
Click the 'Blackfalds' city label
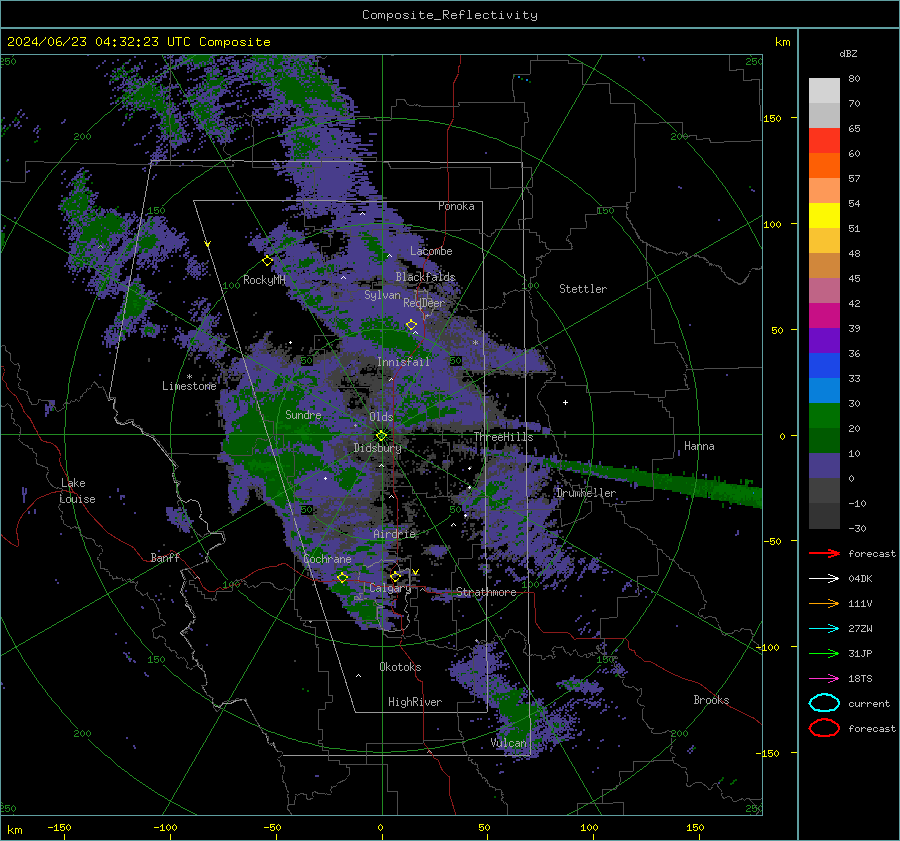(x=425, y=277)
